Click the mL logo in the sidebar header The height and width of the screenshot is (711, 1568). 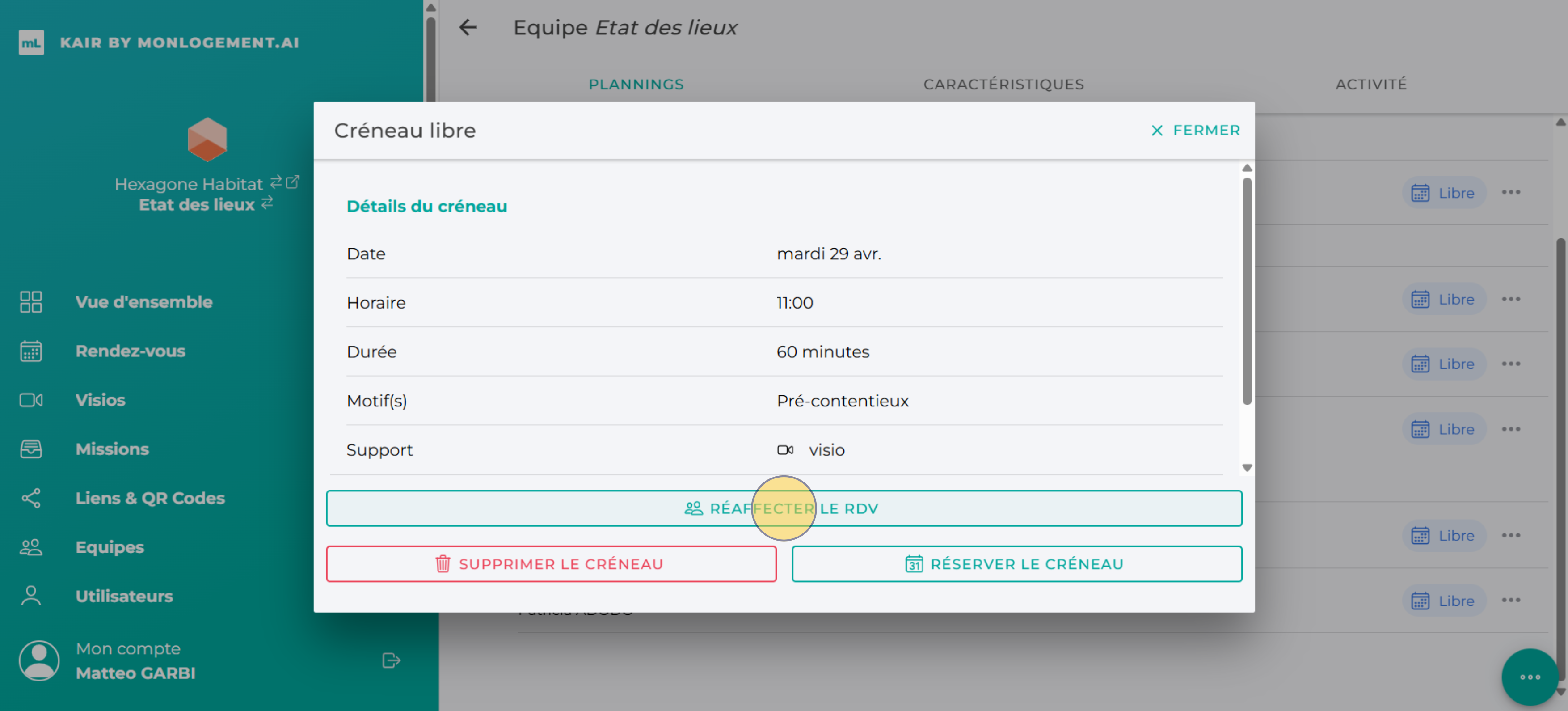coord(31,42)
